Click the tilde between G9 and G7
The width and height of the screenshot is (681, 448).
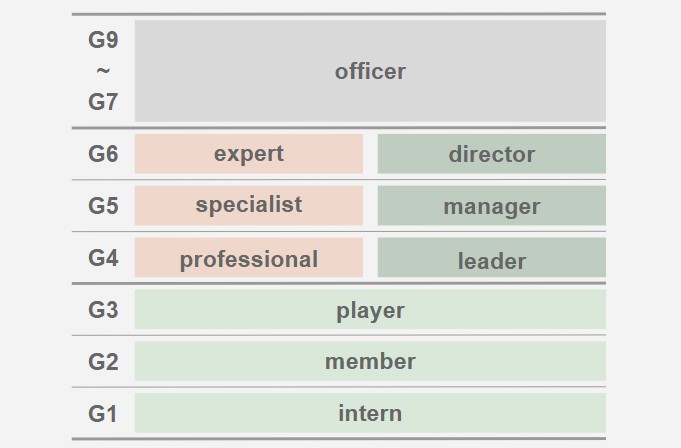tap(103, 70)
